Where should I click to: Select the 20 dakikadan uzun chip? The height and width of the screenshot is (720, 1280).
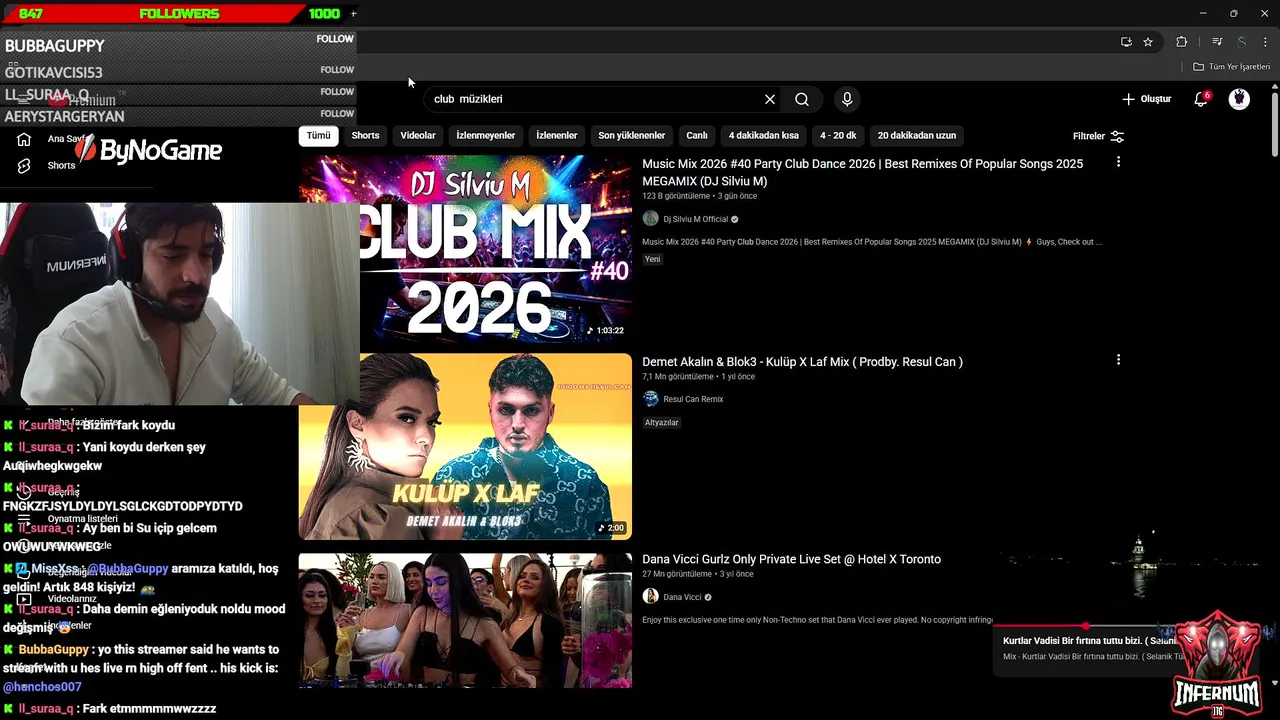pos(917,136)
